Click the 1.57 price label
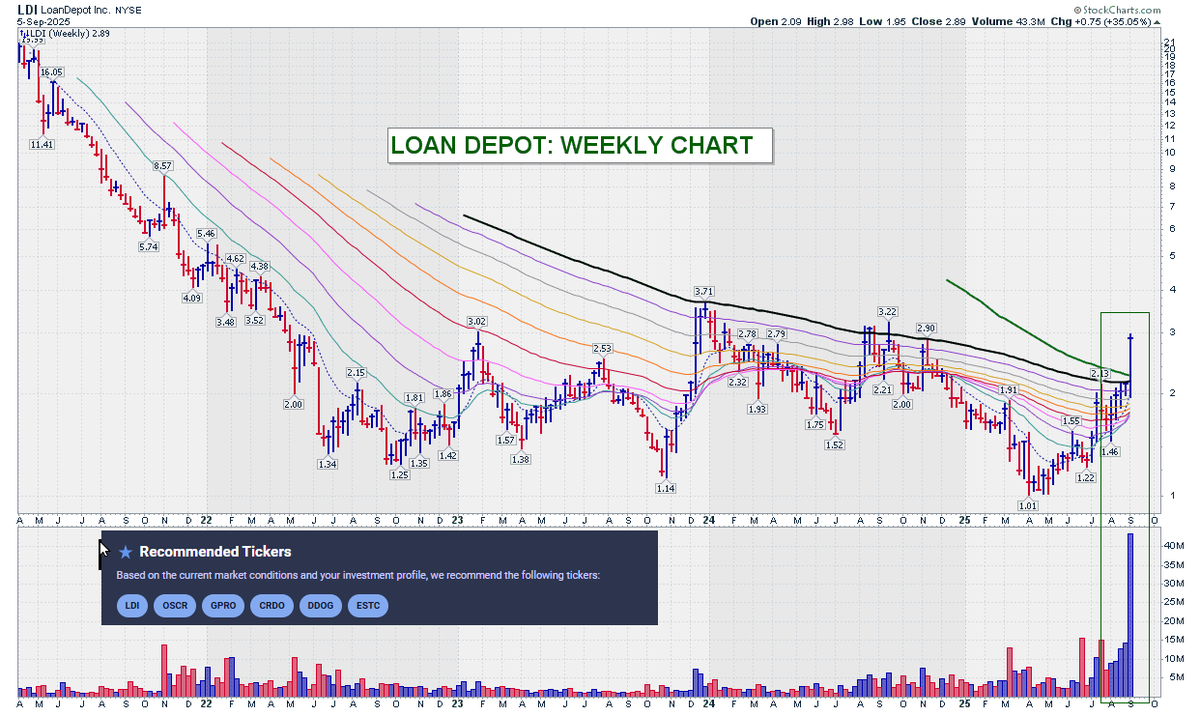The width and height of the screenshot is (1200, 716). tap(506, 440)
